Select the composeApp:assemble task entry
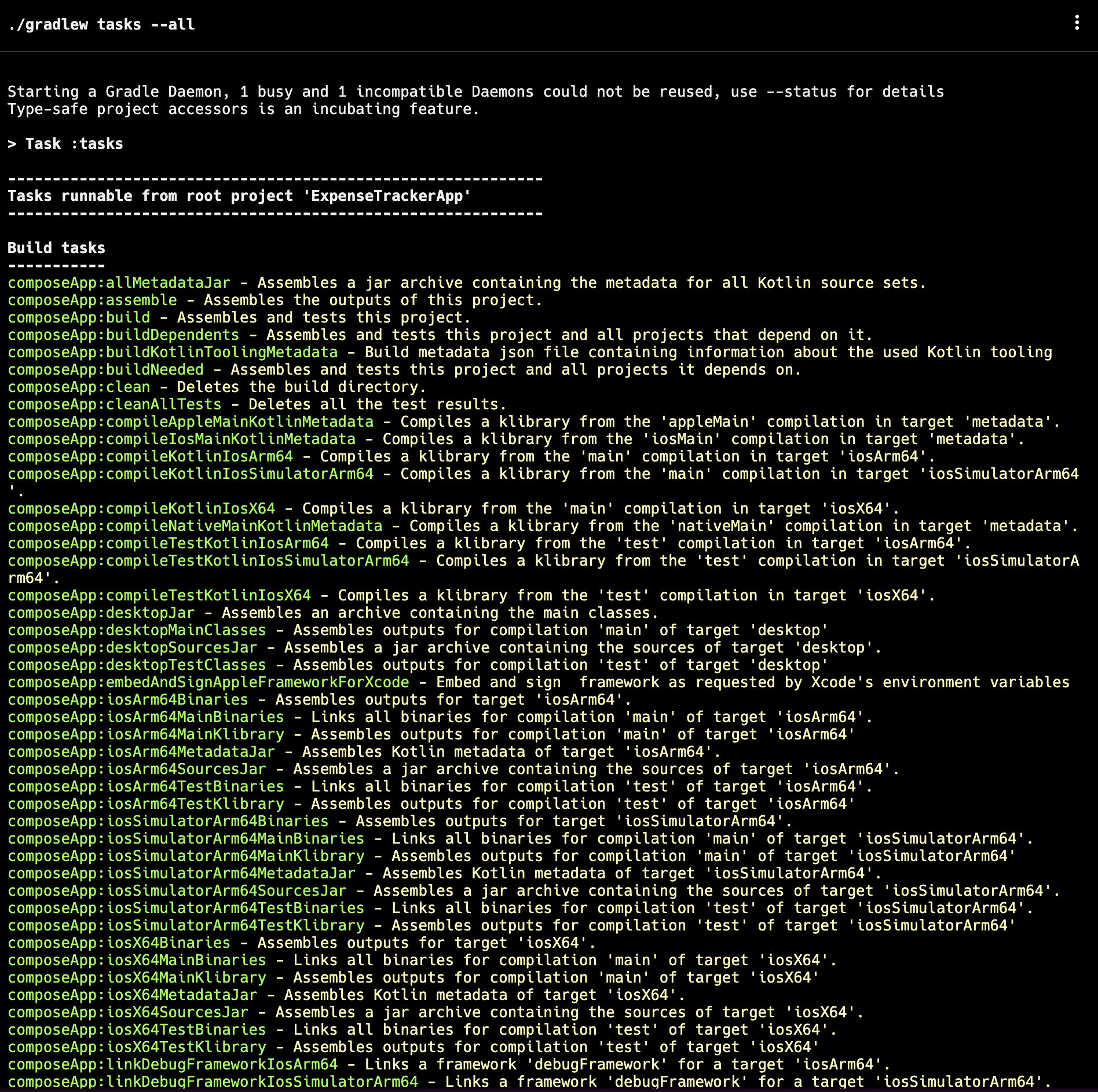Viewport: 1098px width, 1092px height. [x=92, y=300]
